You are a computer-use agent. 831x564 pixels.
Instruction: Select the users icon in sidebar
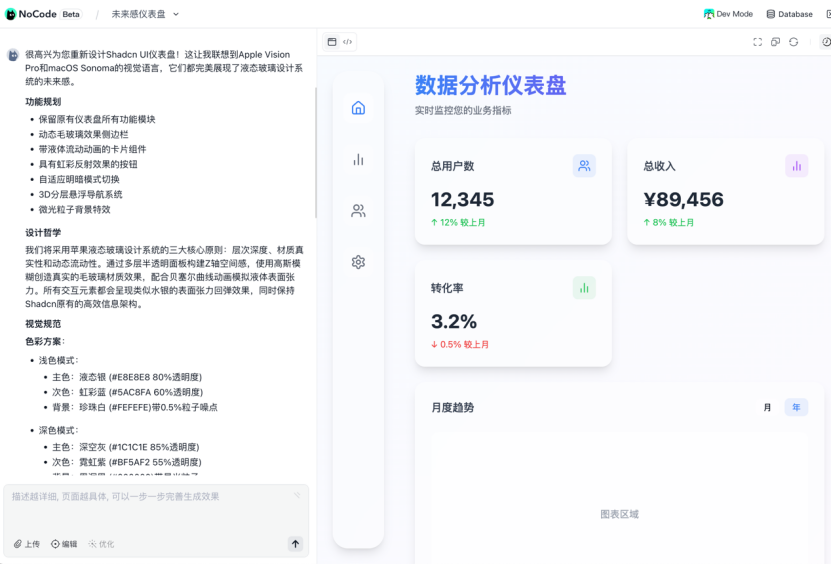[358, 211]
